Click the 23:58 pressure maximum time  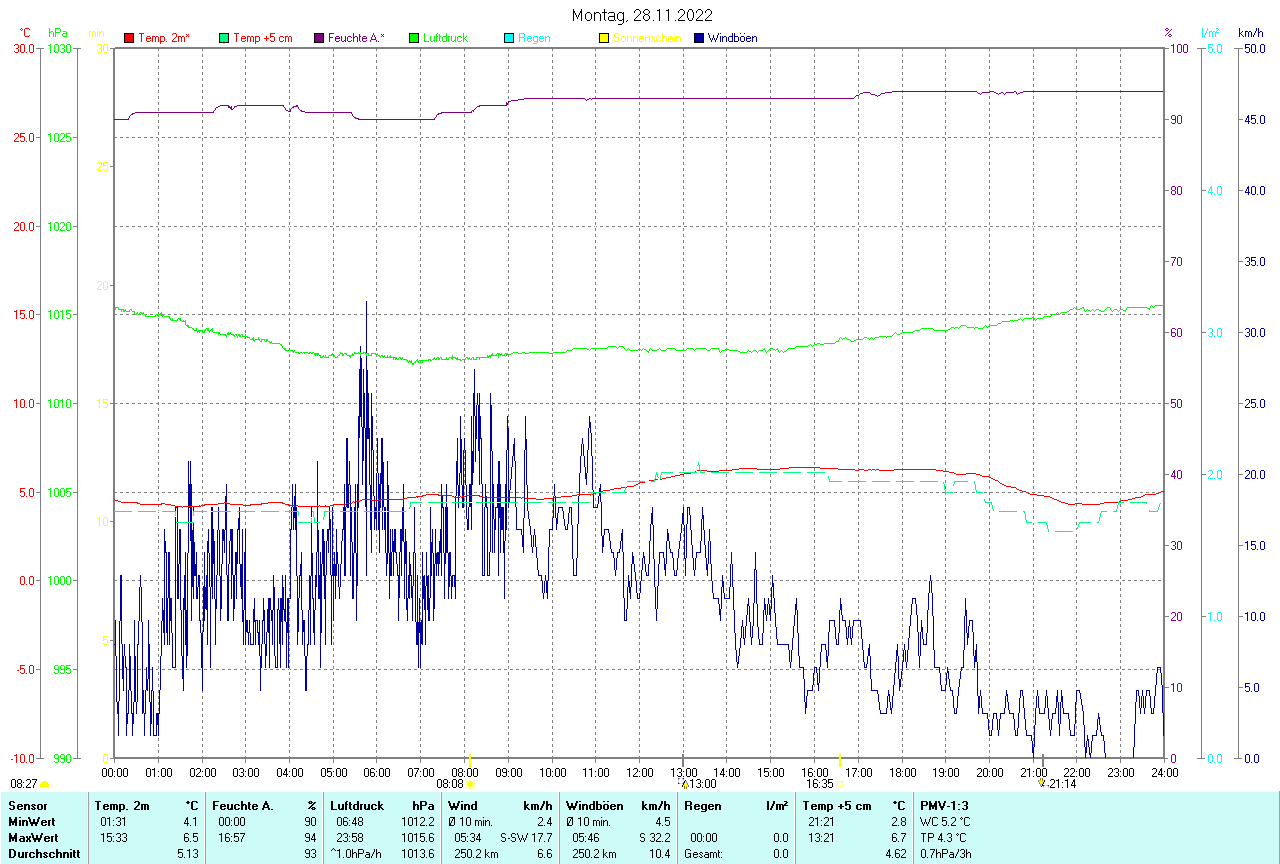(350, 838)
